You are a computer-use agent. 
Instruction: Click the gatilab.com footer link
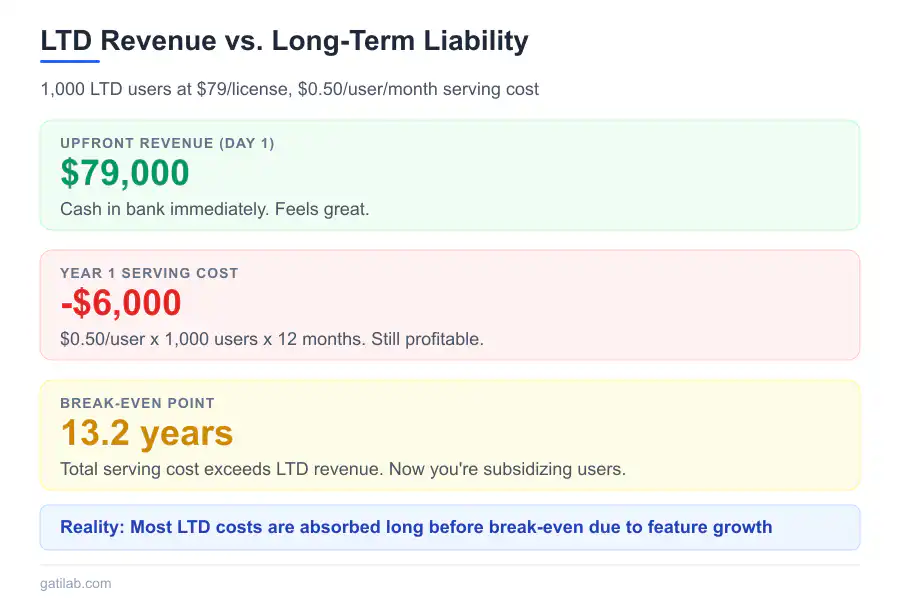coord(76,583)
